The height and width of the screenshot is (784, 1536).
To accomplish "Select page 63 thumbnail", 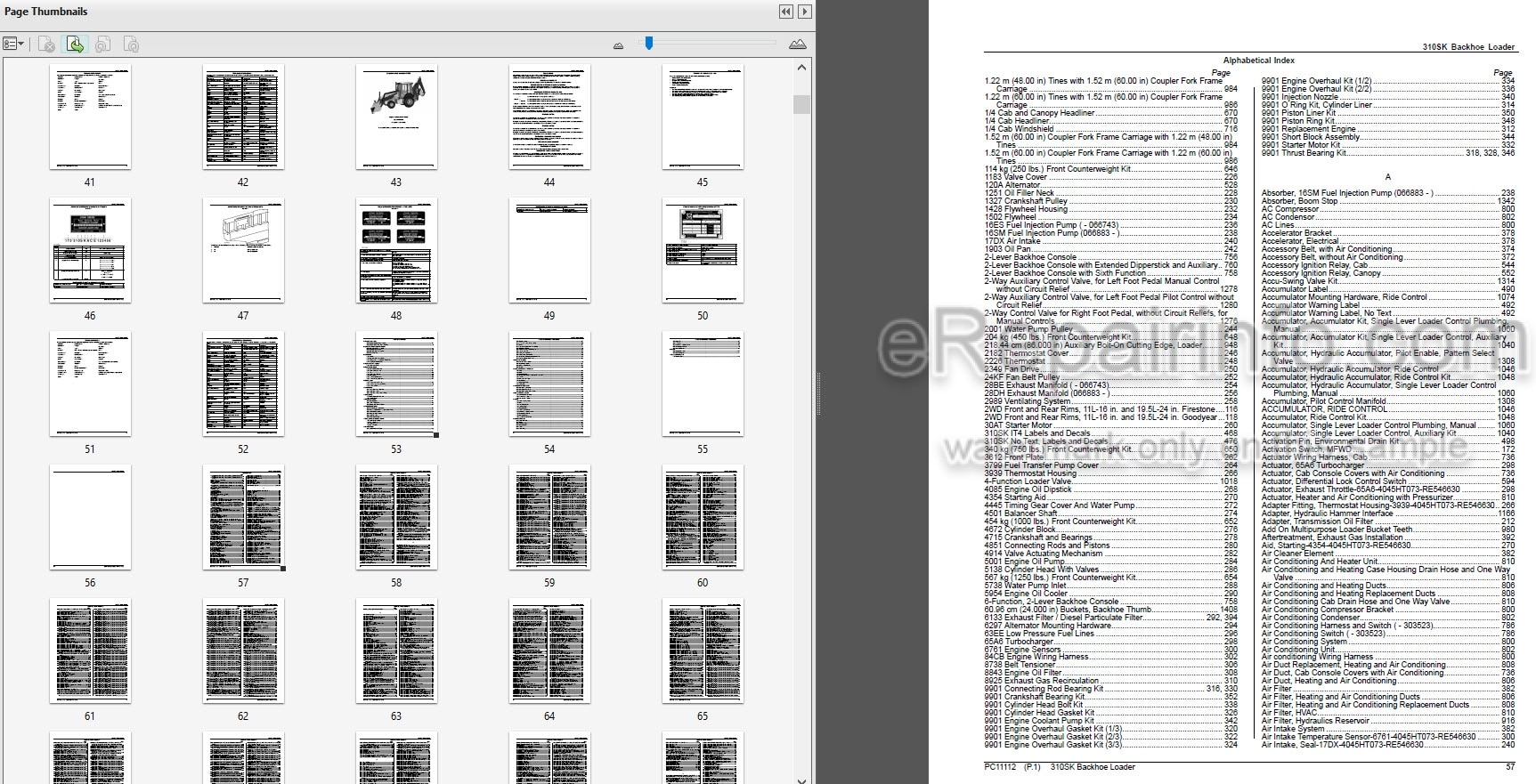I will pyautogui.click(x=396, y=651).
